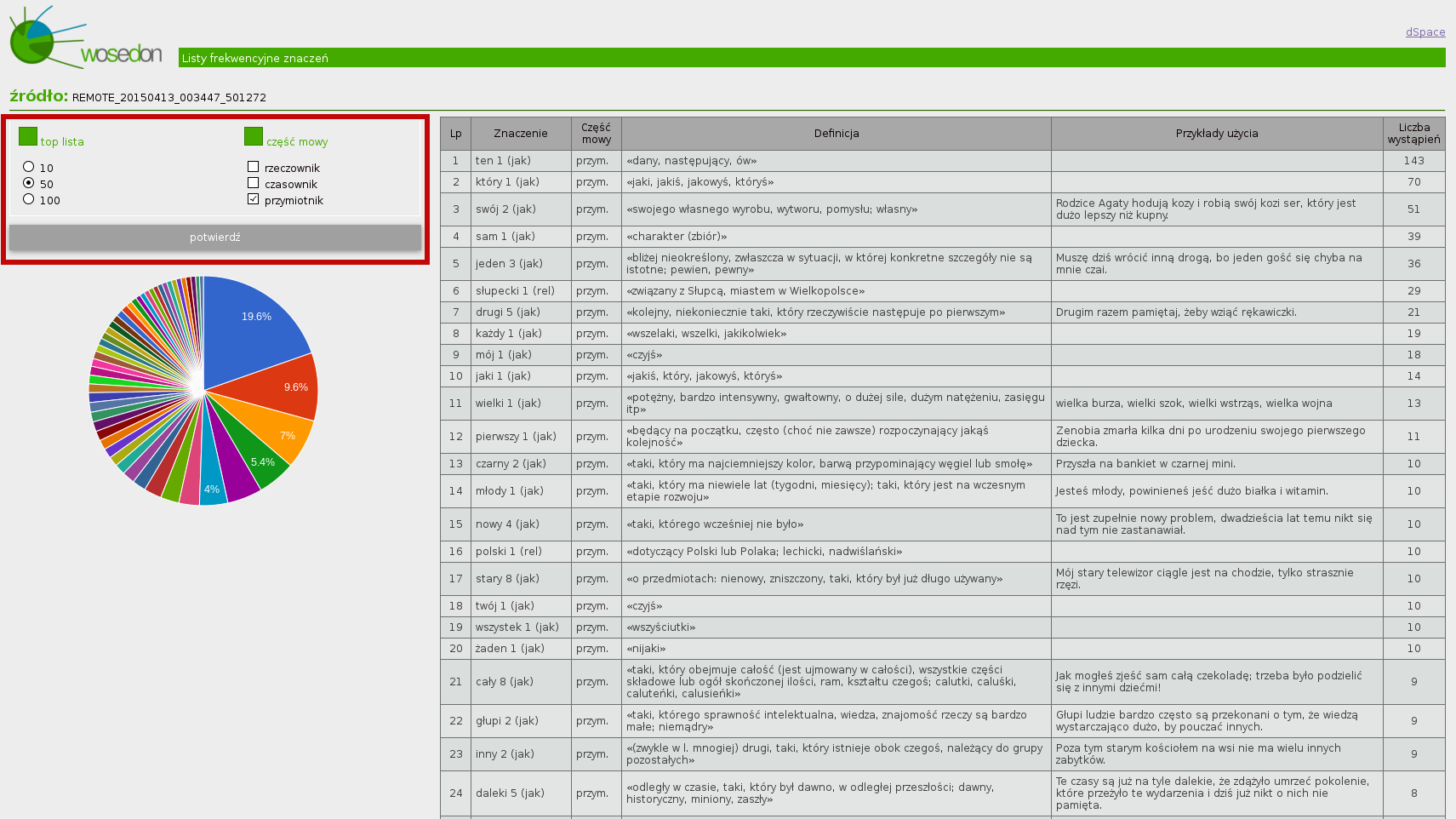Click the wosedon logo
This screenshot has height=819, width=1456.
tap(85, 37)
